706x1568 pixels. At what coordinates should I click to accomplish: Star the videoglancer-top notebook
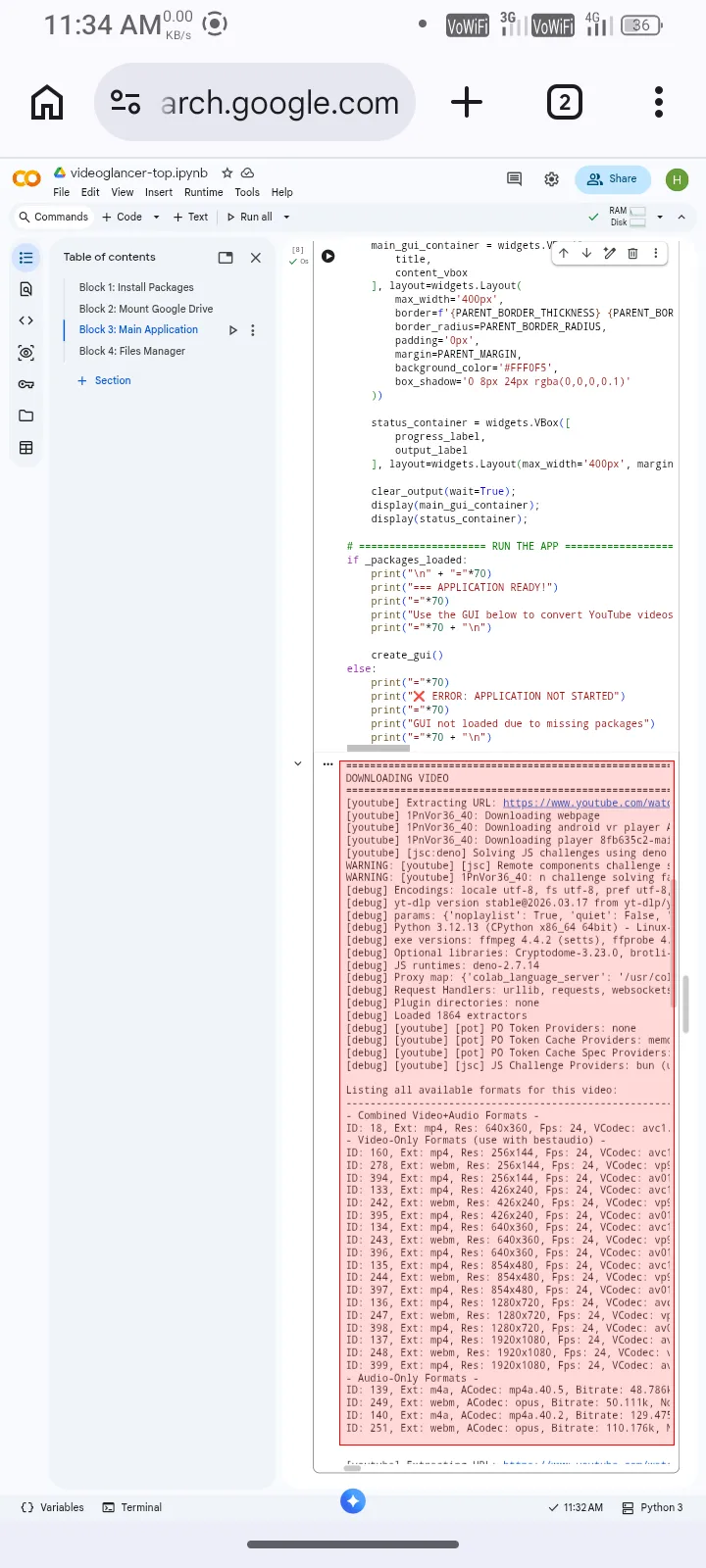(227, 172)
